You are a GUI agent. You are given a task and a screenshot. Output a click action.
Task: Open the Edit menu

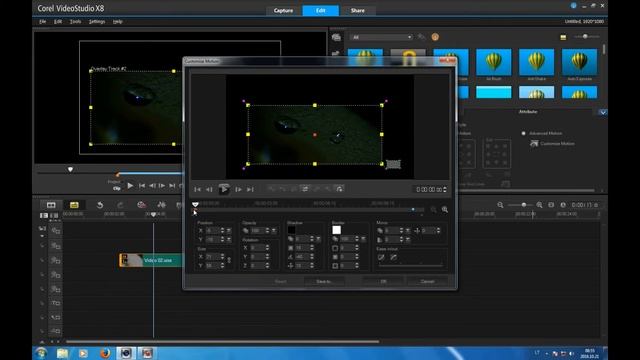point(58,22)
